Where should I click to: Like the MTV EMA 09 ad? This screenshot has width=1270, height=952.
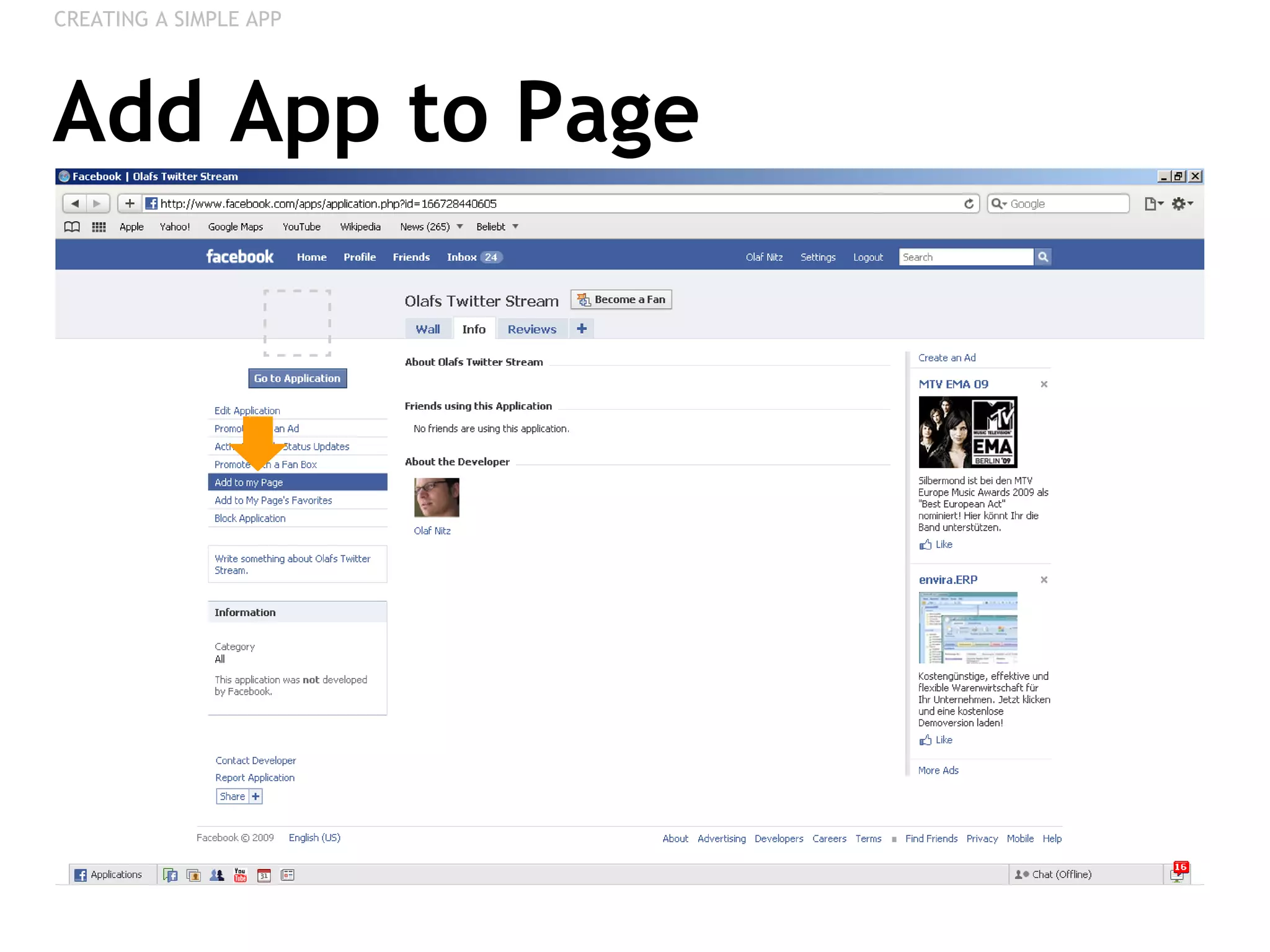click(936, 544)
